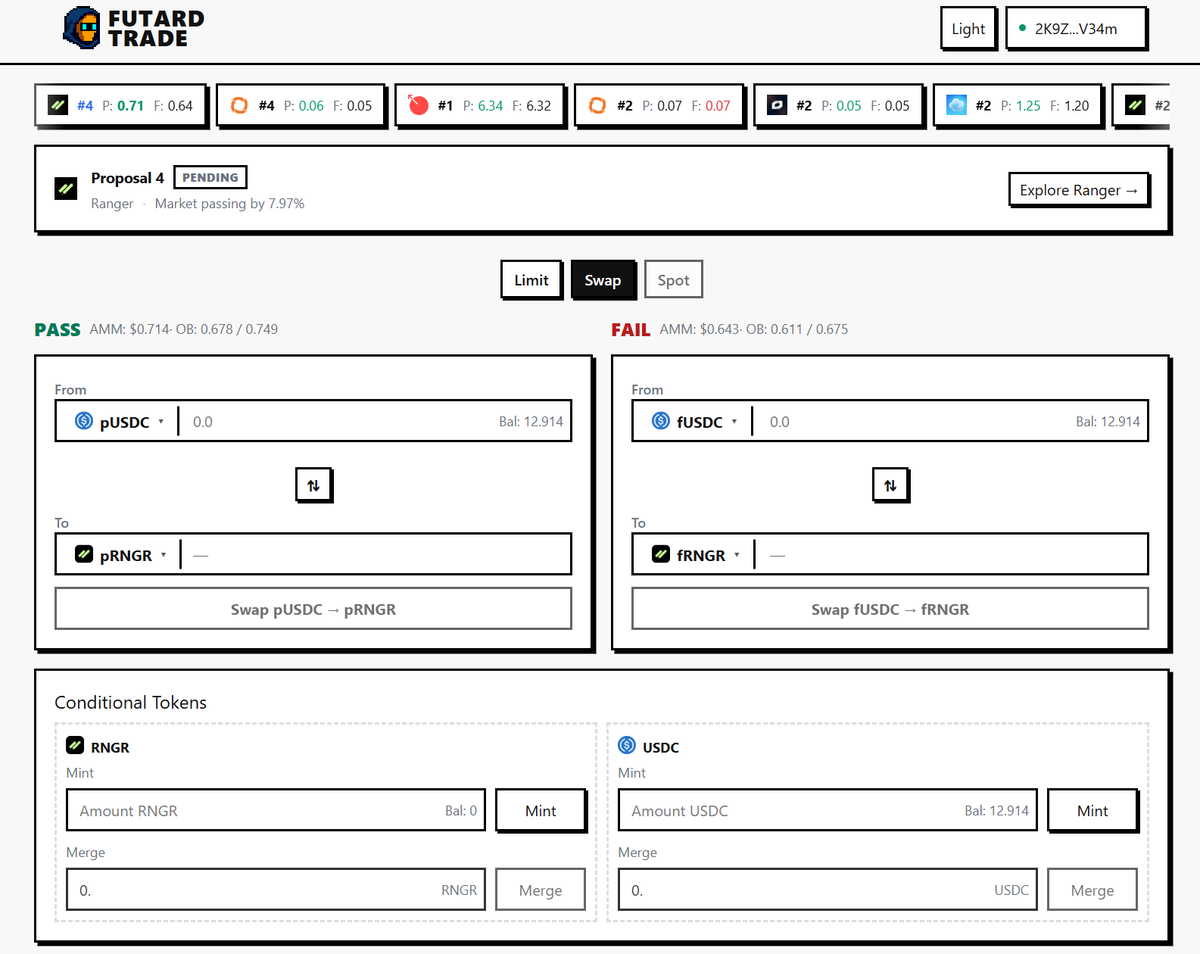Click the pUSDC coin icon

click(x=84, y=422)
